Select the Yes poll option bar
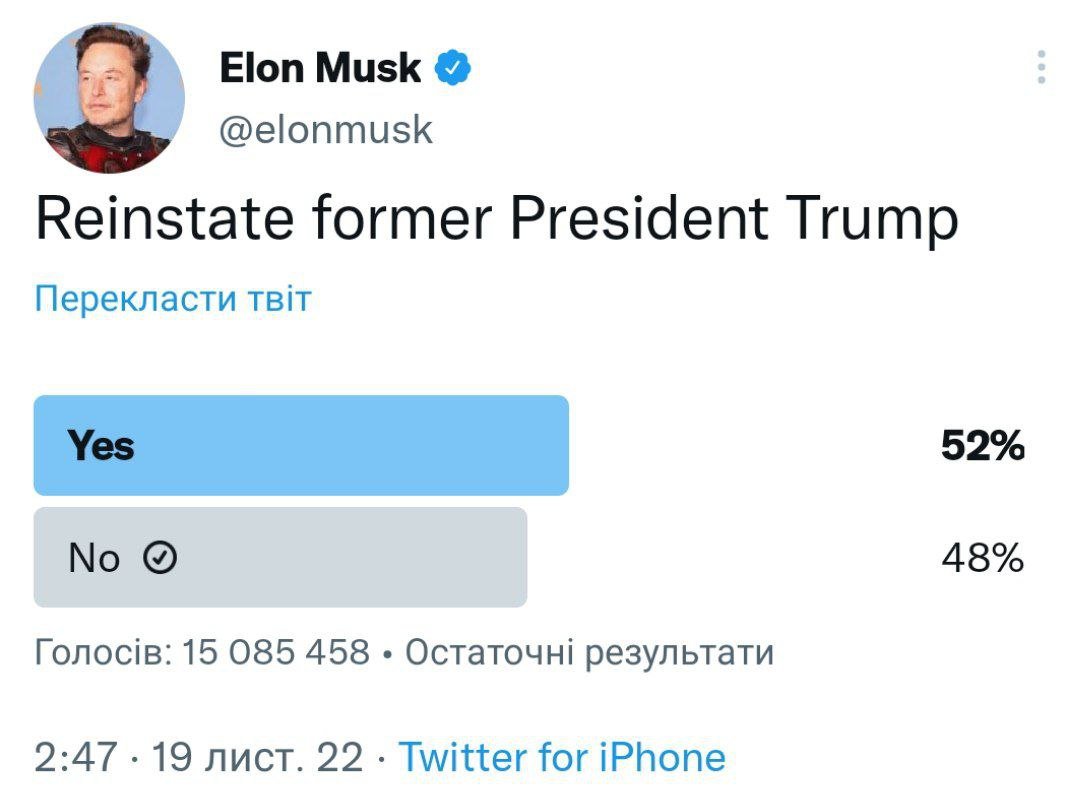1080x799 pixels. pyautogui.click(x=300, y=444)
